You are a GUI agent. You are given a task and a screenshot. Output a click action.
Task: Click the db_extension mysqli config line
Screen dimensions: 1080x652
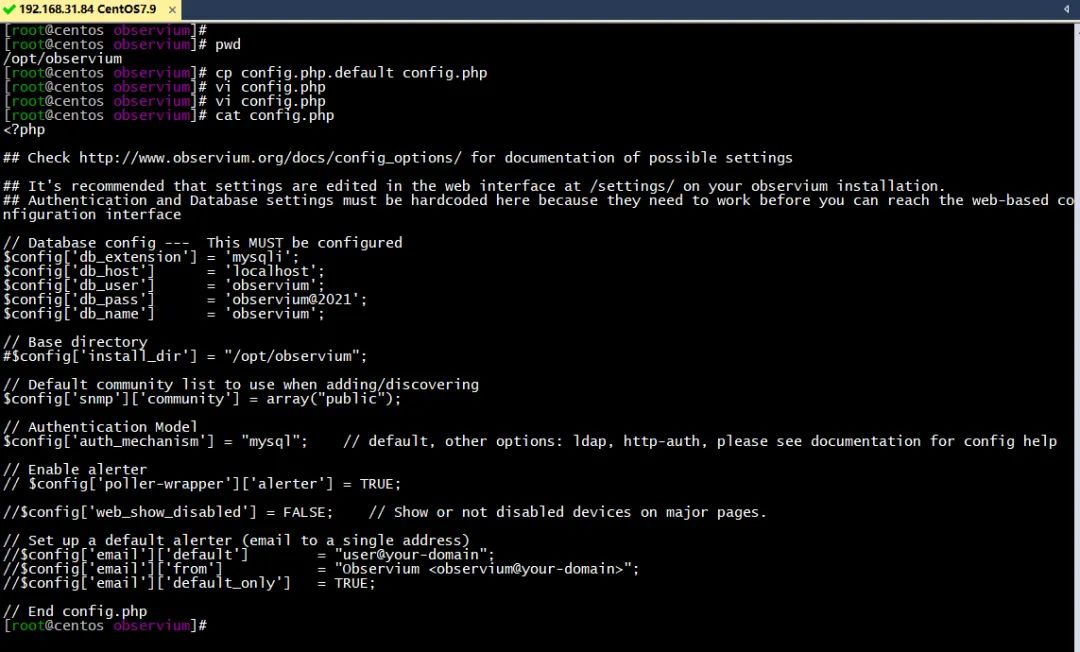pos(152,257)
